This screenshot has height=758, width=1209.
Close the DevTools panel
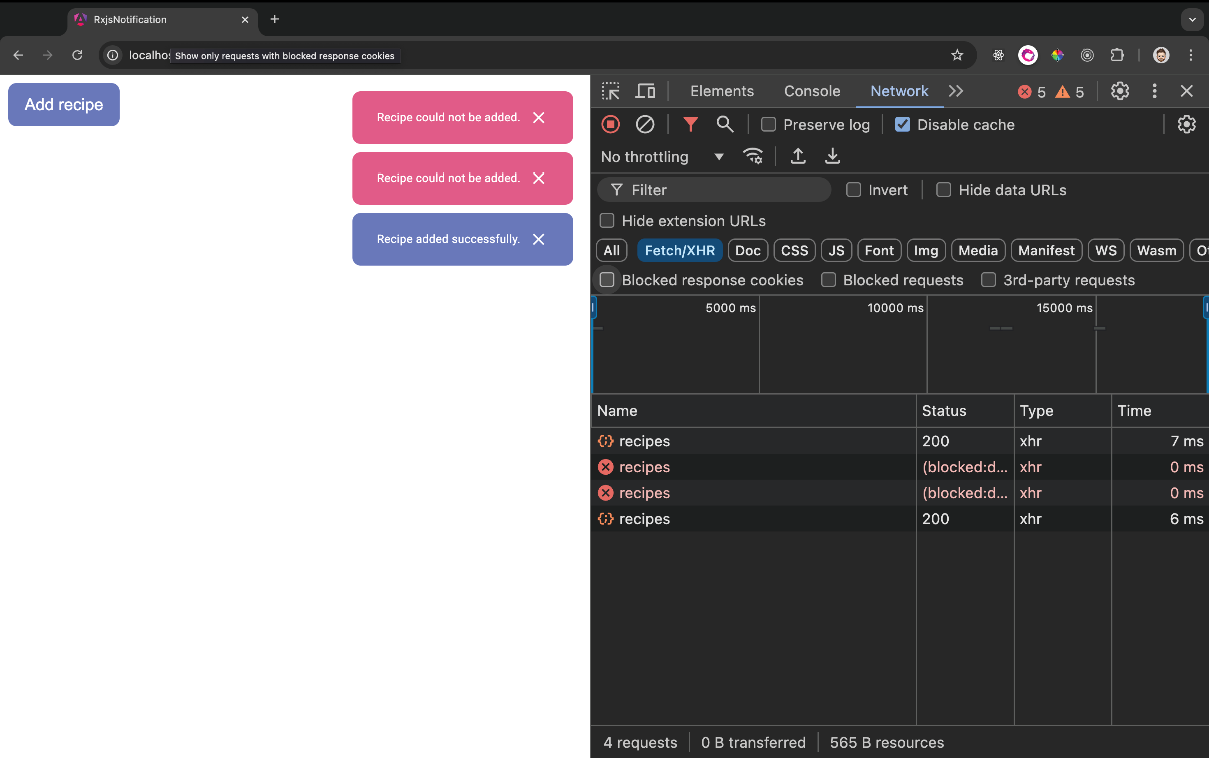coord(1186,91)
